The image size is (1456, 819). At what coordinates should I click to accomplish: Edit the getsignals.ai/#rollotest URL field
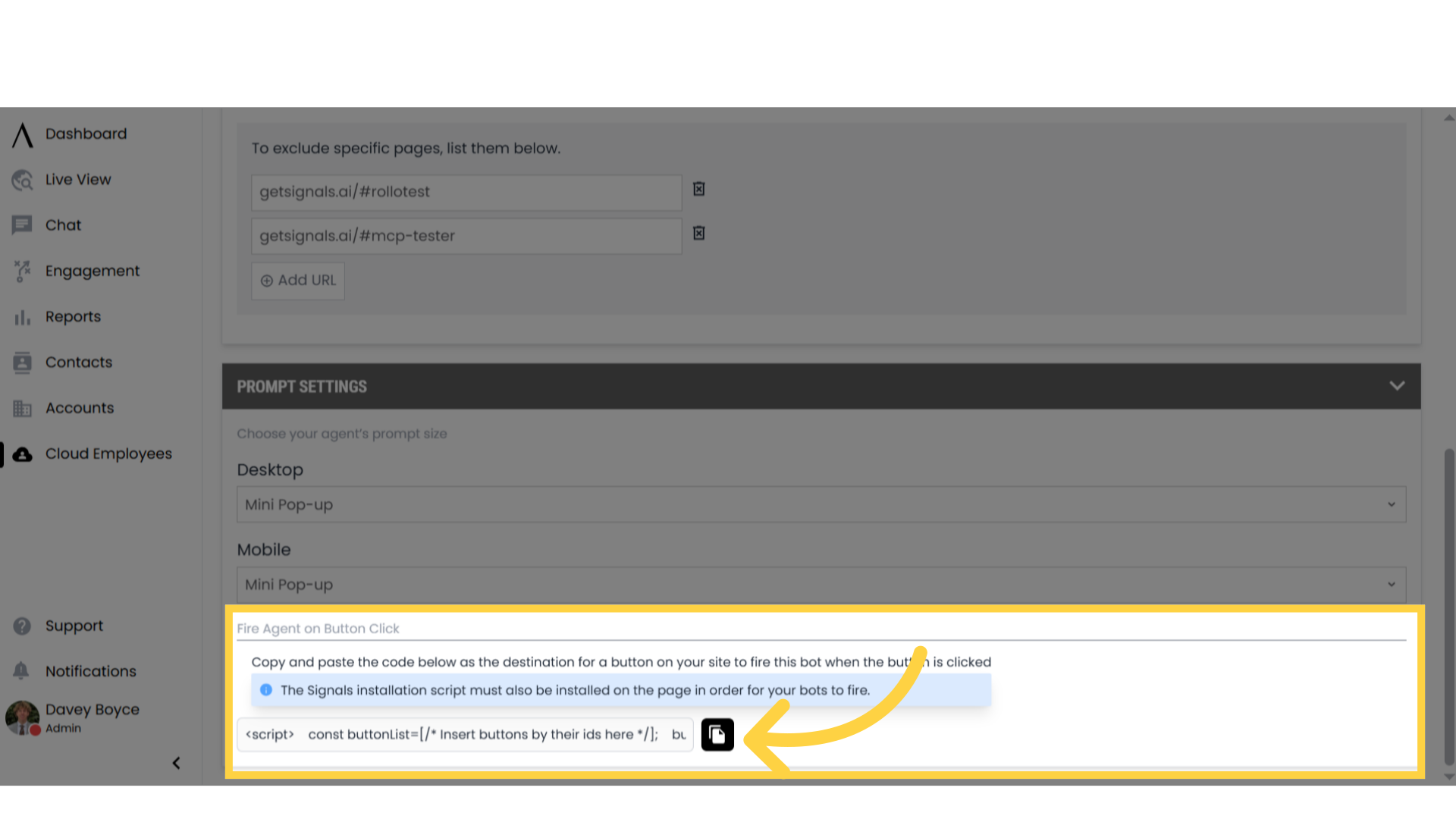point(466,193)
